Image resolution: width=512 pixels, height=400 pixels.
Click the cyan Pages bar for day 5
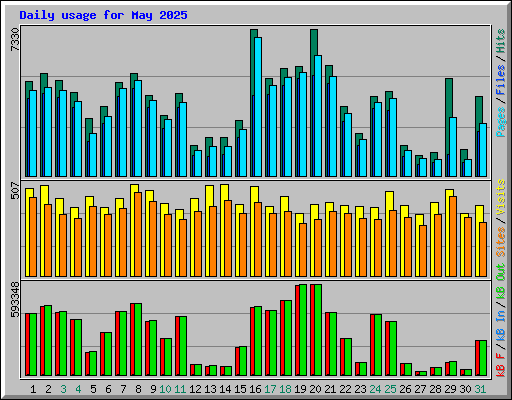click(x=93, y=155)
